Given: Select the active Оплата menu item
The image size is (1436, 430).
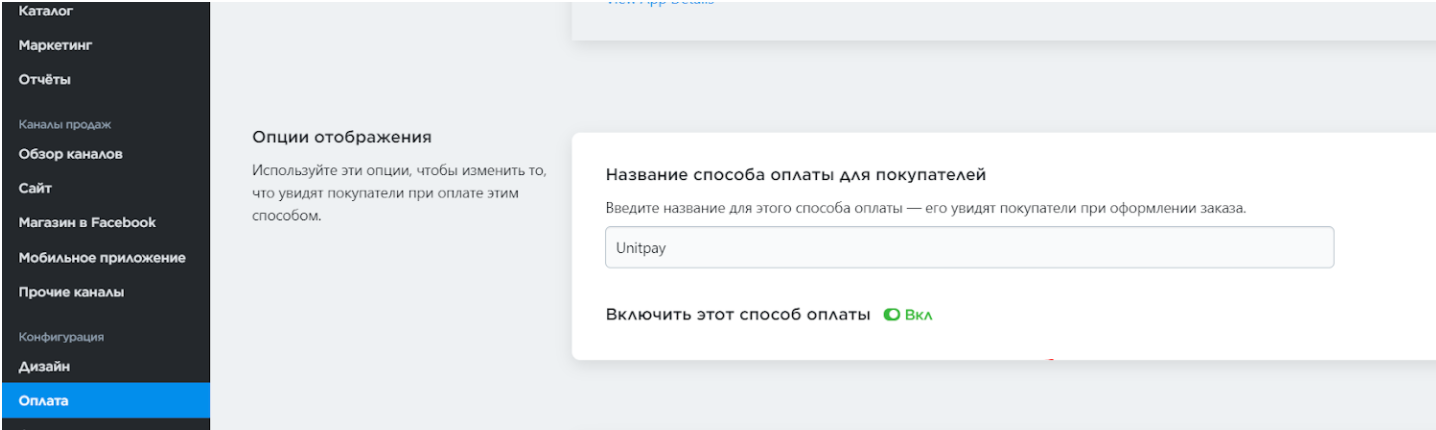Looking at the screenshot, I should pyautogui.click(x=105, y=402).
